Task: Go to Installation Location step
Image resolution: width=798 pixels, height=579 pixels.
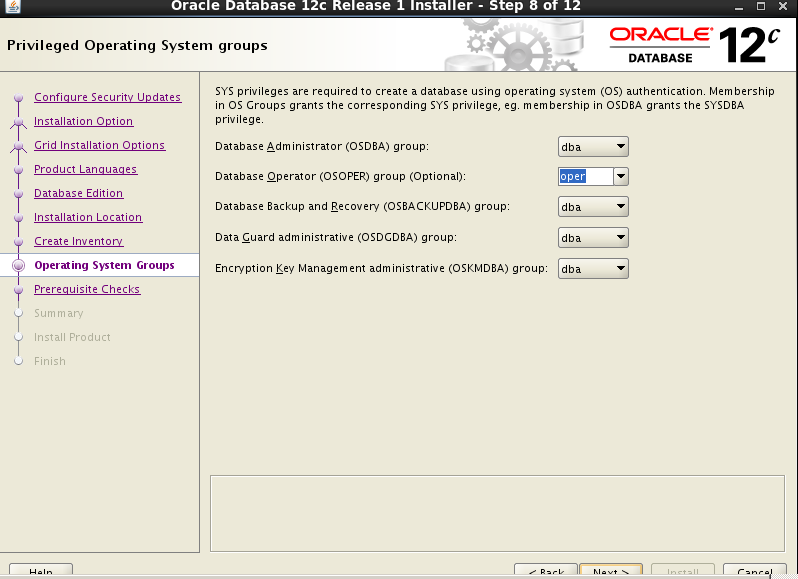Action: pyautogui.click(x=88, y=217)
